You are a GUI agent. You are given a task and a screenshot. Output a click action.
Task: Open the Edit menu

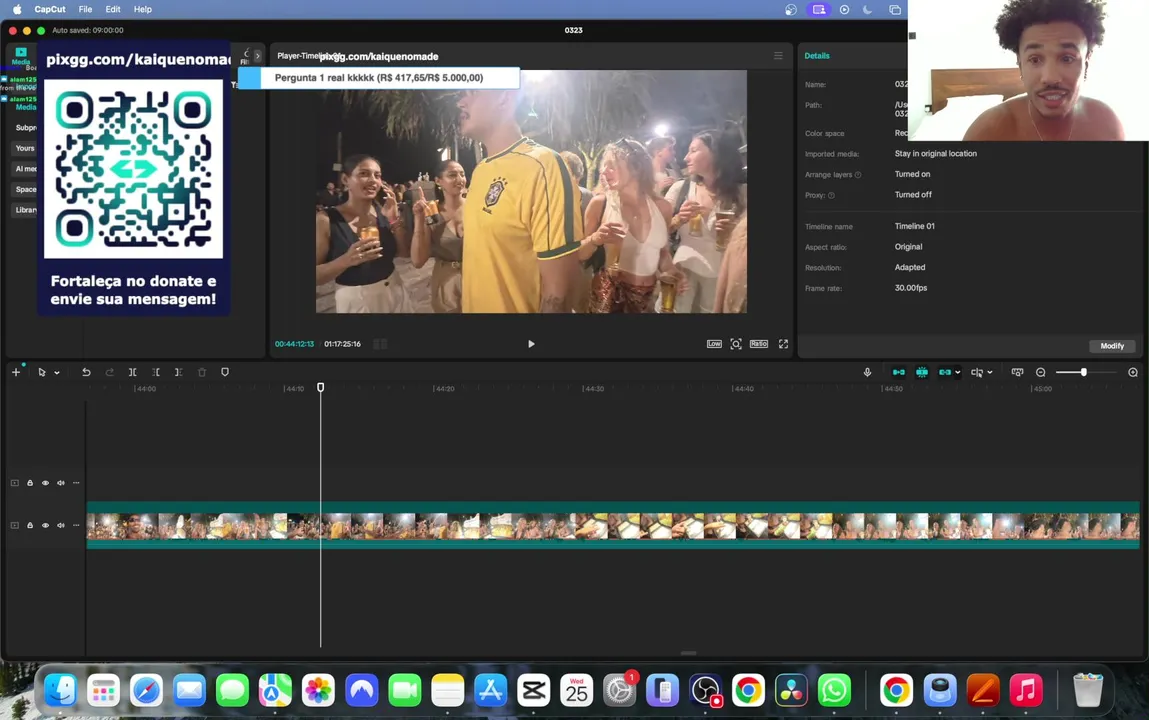coord(113,10)
